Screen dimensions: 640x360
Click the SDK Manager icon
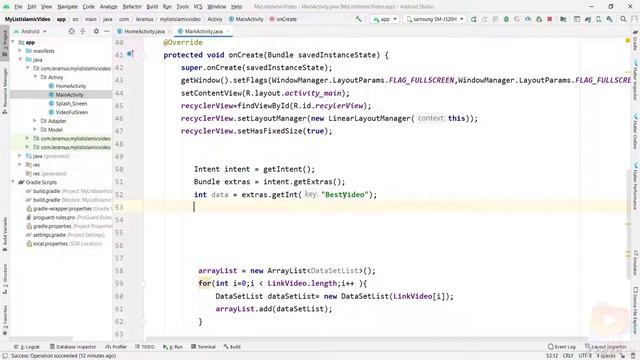[609, 19]
